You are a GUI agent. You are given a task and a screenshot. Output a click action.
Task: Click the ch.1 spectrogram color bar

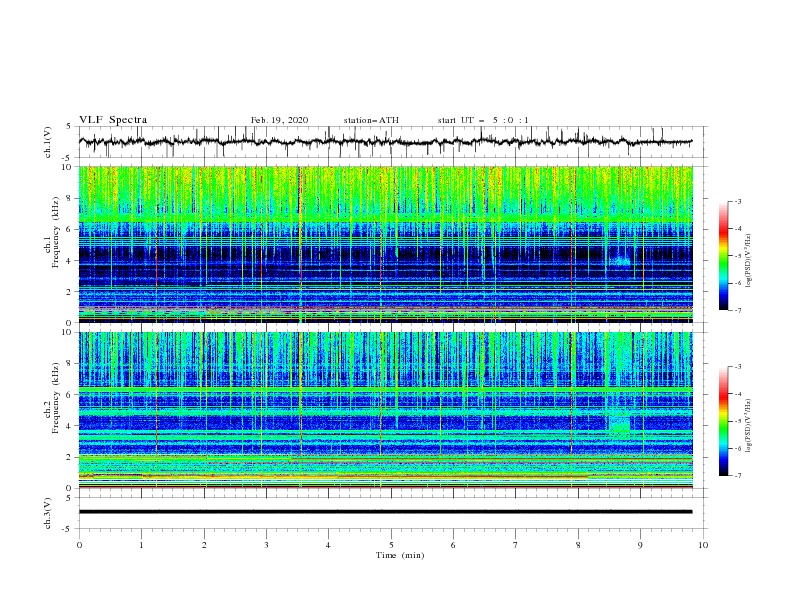coord(723,256)
